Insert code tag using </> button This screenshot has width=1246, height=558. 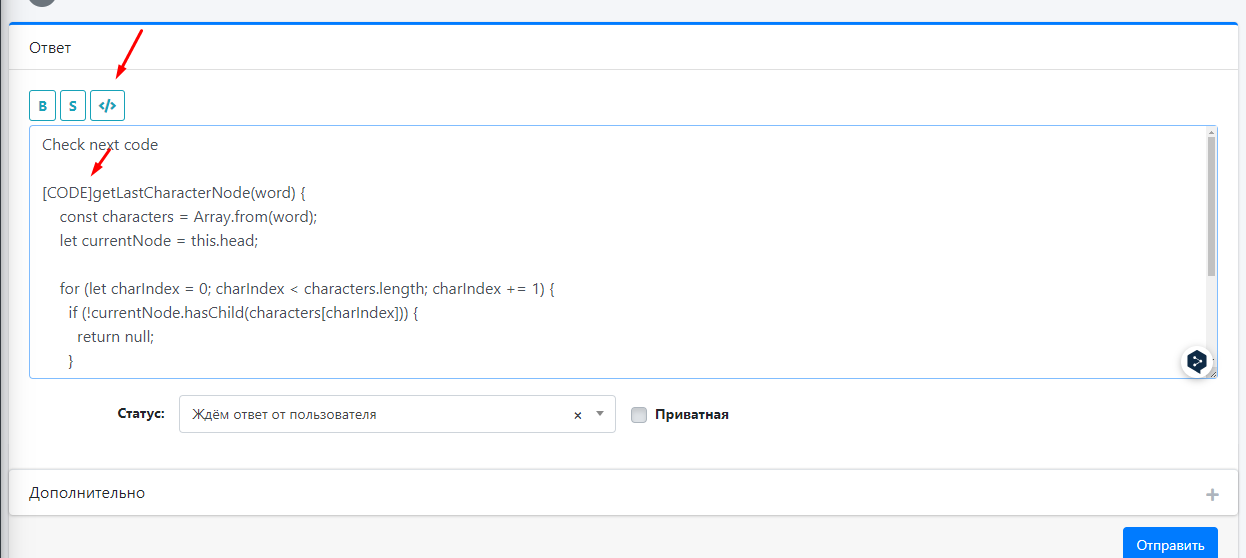pos(107,105)
